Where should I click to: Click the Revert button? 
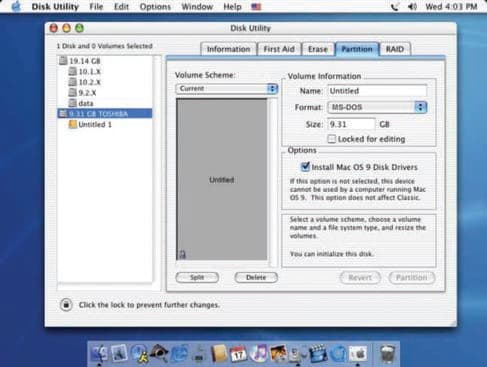(x=360, y=277)
